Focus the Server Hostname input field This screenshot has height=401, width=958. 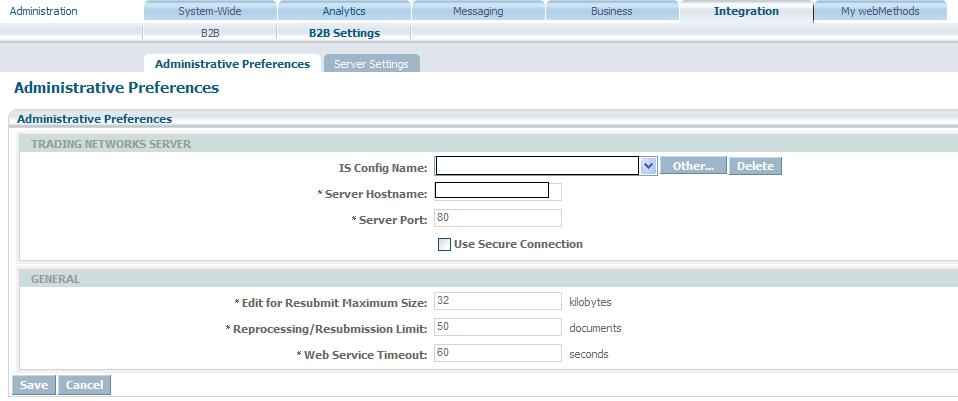[498, 191]
